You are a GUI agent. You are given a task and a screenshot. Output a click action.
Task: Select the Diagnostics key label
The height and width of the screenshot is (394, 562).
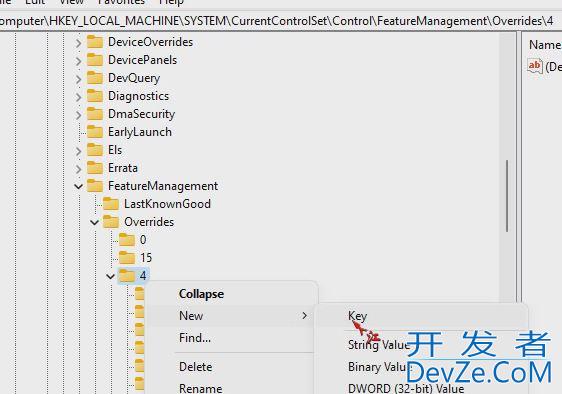[x=138, y=96]
